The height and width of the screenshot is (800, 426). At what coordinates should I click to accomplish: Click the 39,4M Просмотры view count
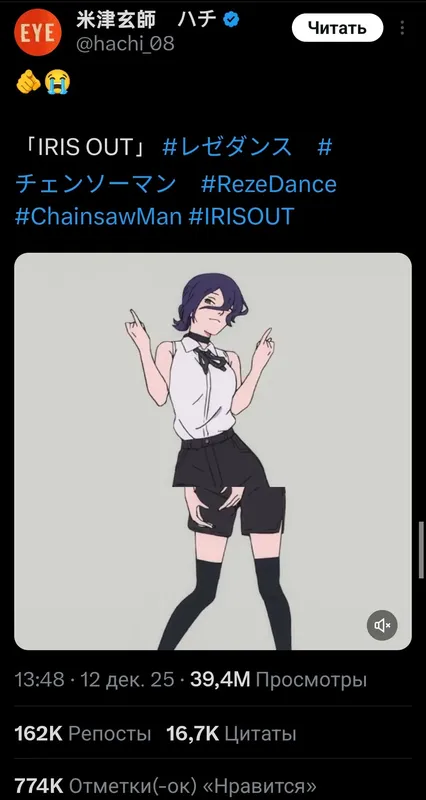point(279,680)
